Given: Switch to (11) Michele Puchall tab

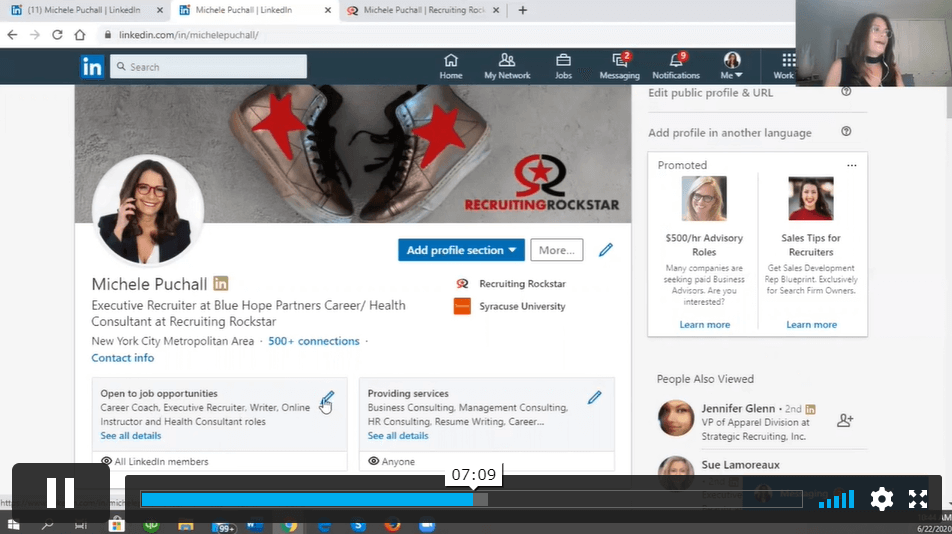Looking at the screenshot, I should pyautogui.click(x=84, y=10).
